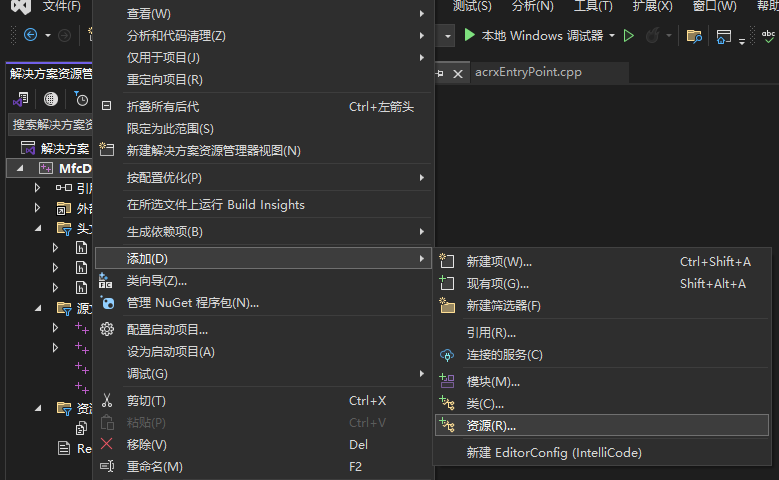Click the search box 搜索解决方案资源管理器
This screenshot has width=779, height=480.
(52, 124)
